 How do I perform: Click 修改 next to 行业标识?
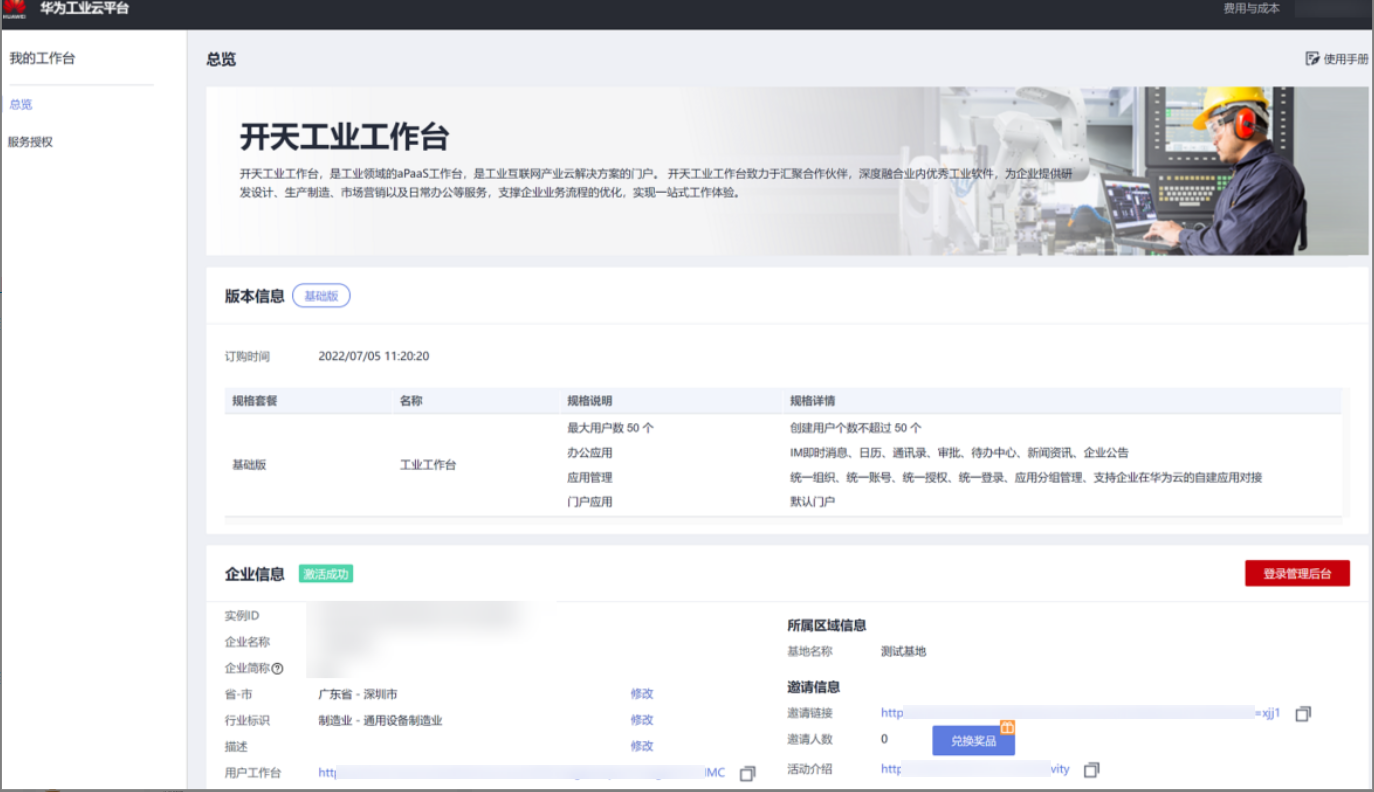pyautogui.click(x=642, y=720)
